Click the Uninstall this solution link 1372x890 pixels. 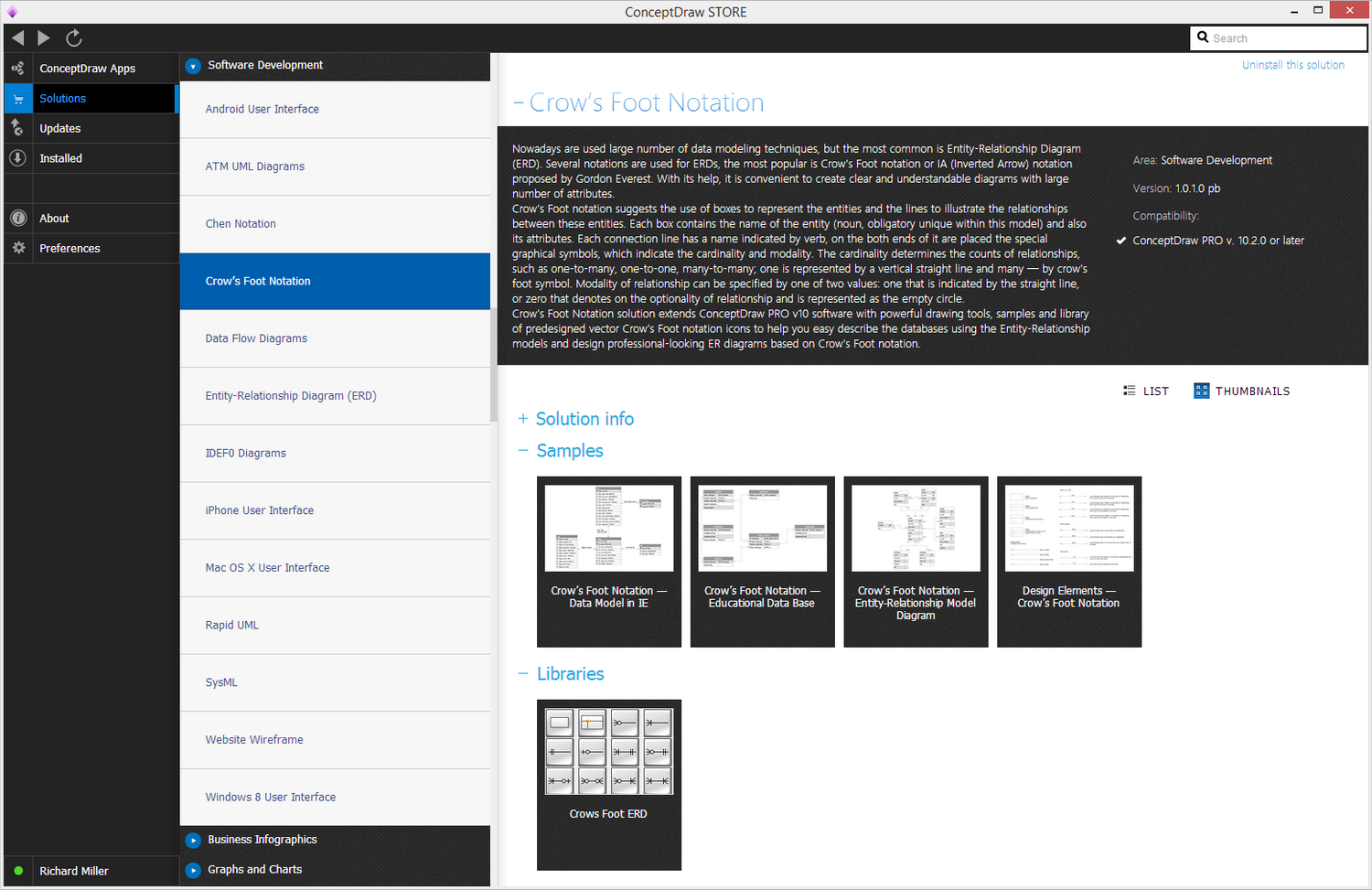pos(1293,65)
